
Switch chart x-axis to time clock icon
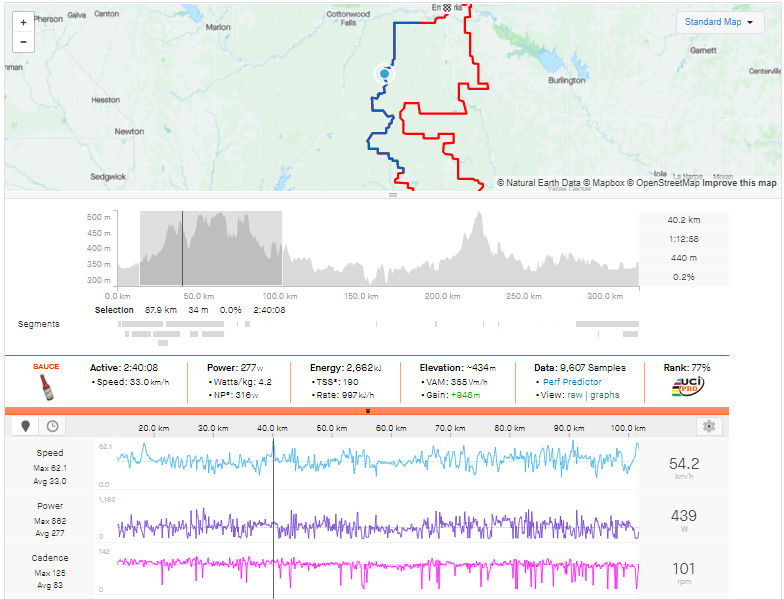pyautogui.click(x=51, y=426)
